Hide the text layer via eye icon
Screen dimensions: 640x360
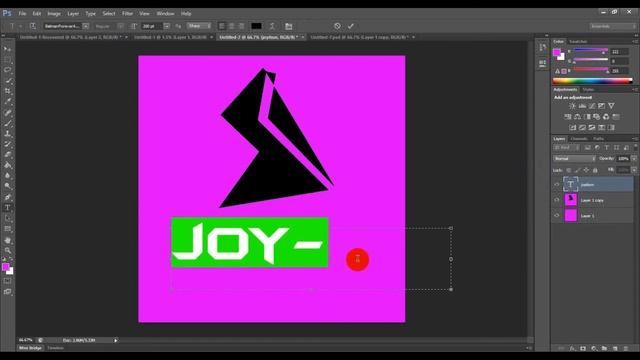pyautogui.click(x=557, y=184)
